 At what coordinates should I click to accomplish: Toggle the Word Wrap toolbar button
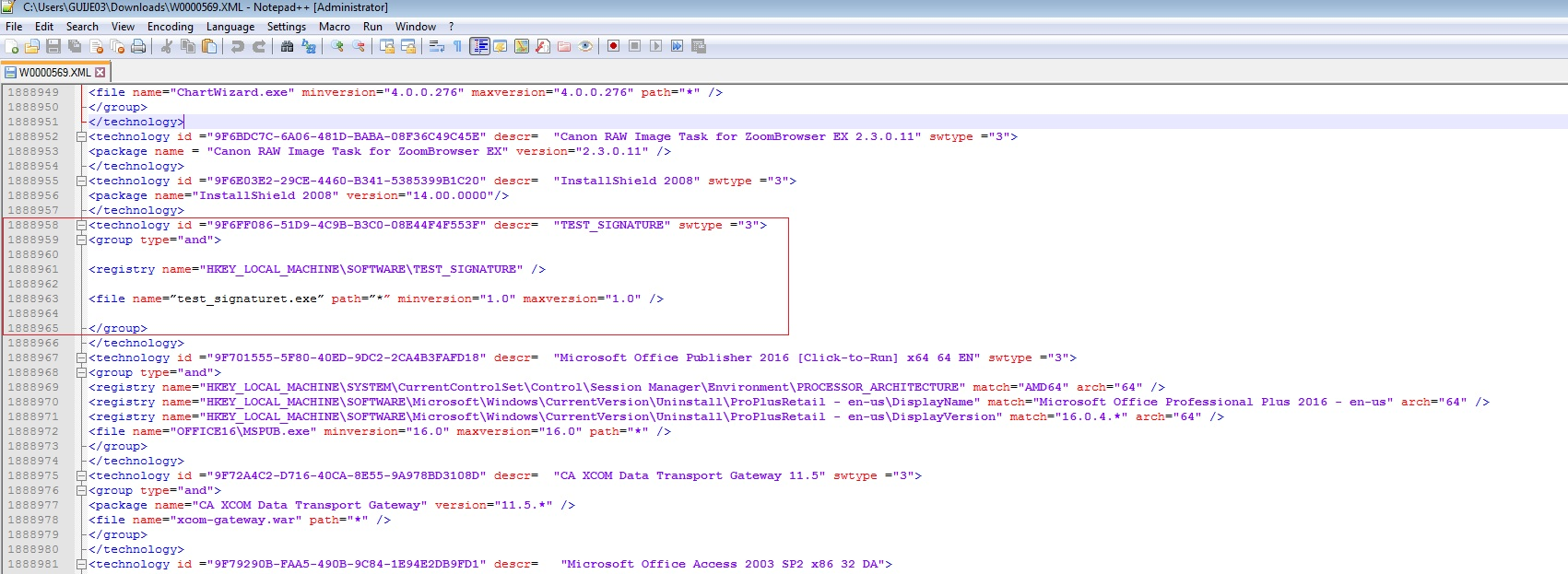pyautogui.click(x=437, y=46)
